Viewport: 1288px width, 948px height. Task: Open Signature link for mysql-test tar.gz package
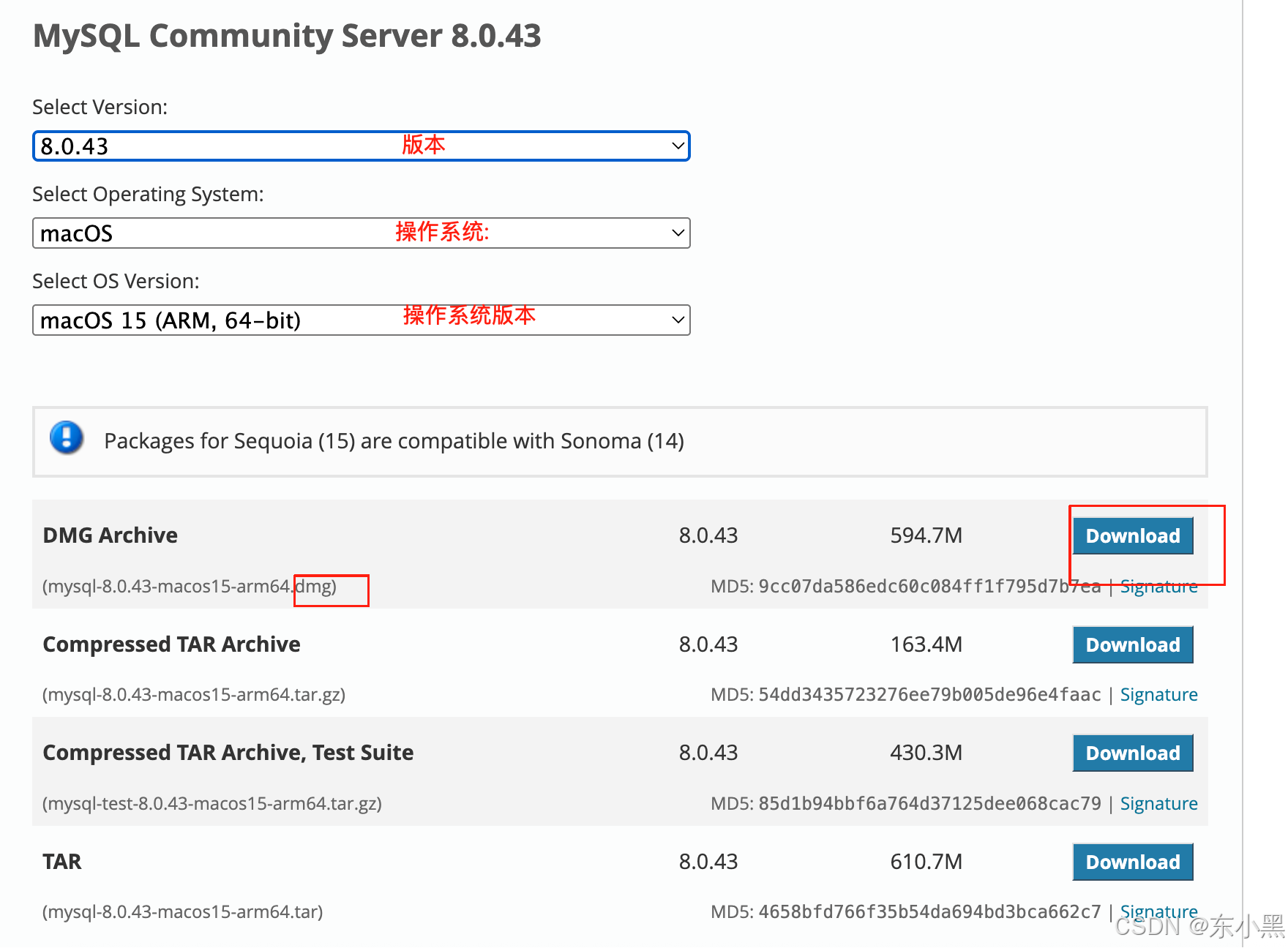pyautogui.click(x=1158, y=803)
